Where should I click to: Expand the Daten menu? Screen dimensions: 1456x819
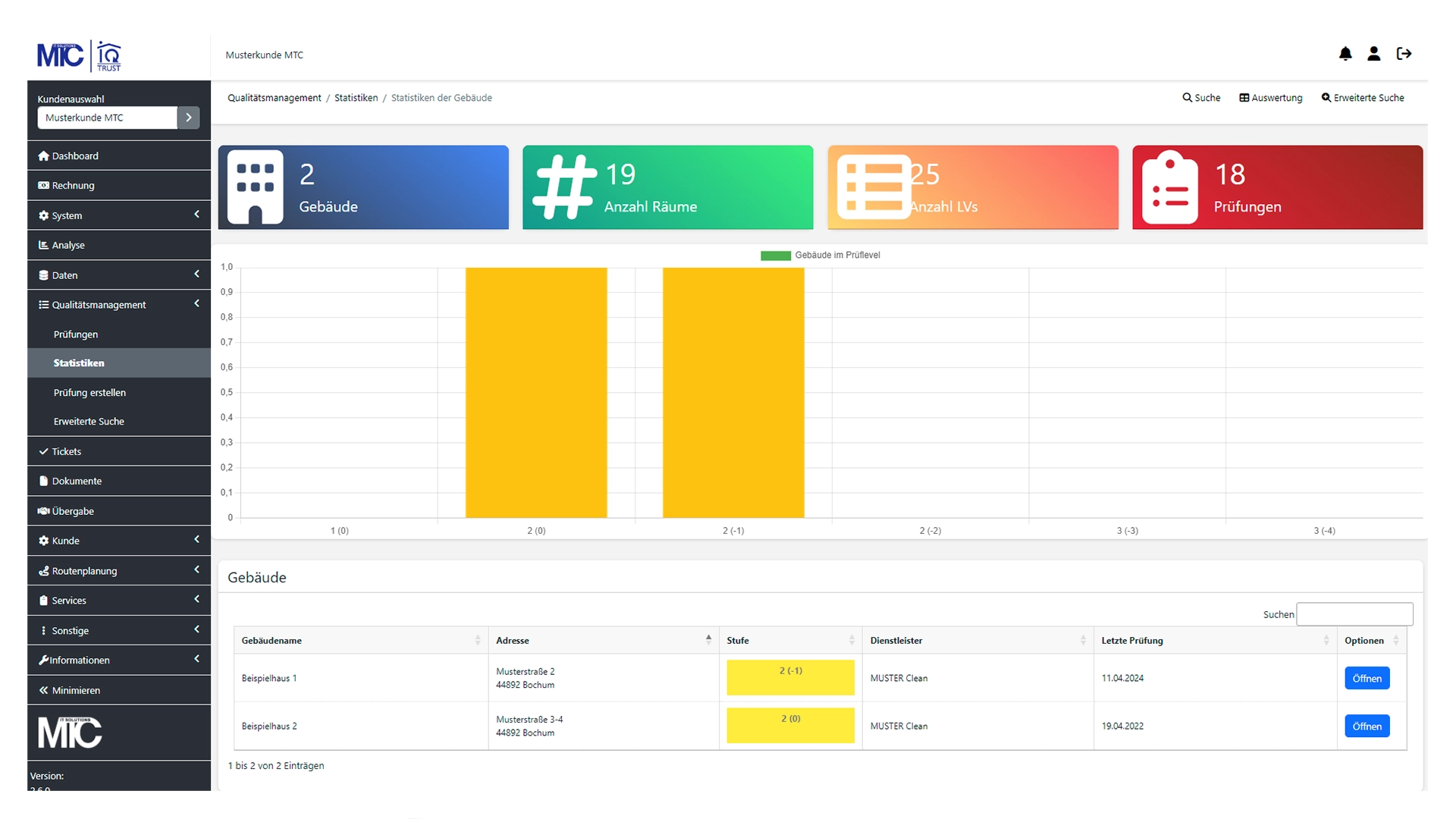point(119,275)
